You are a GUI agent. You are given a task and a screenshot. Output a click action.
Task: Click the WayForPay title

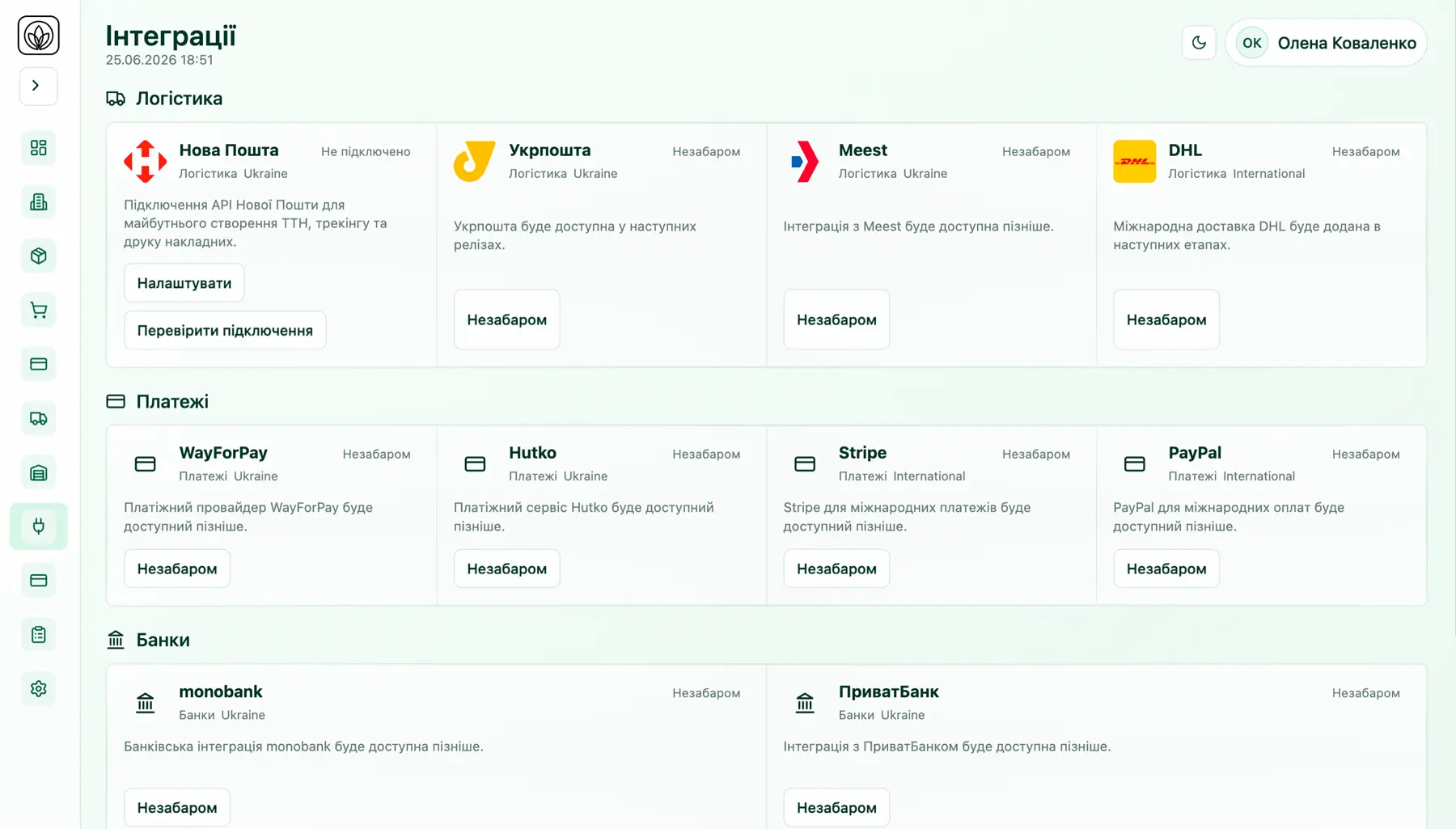[x=223, y=452]
